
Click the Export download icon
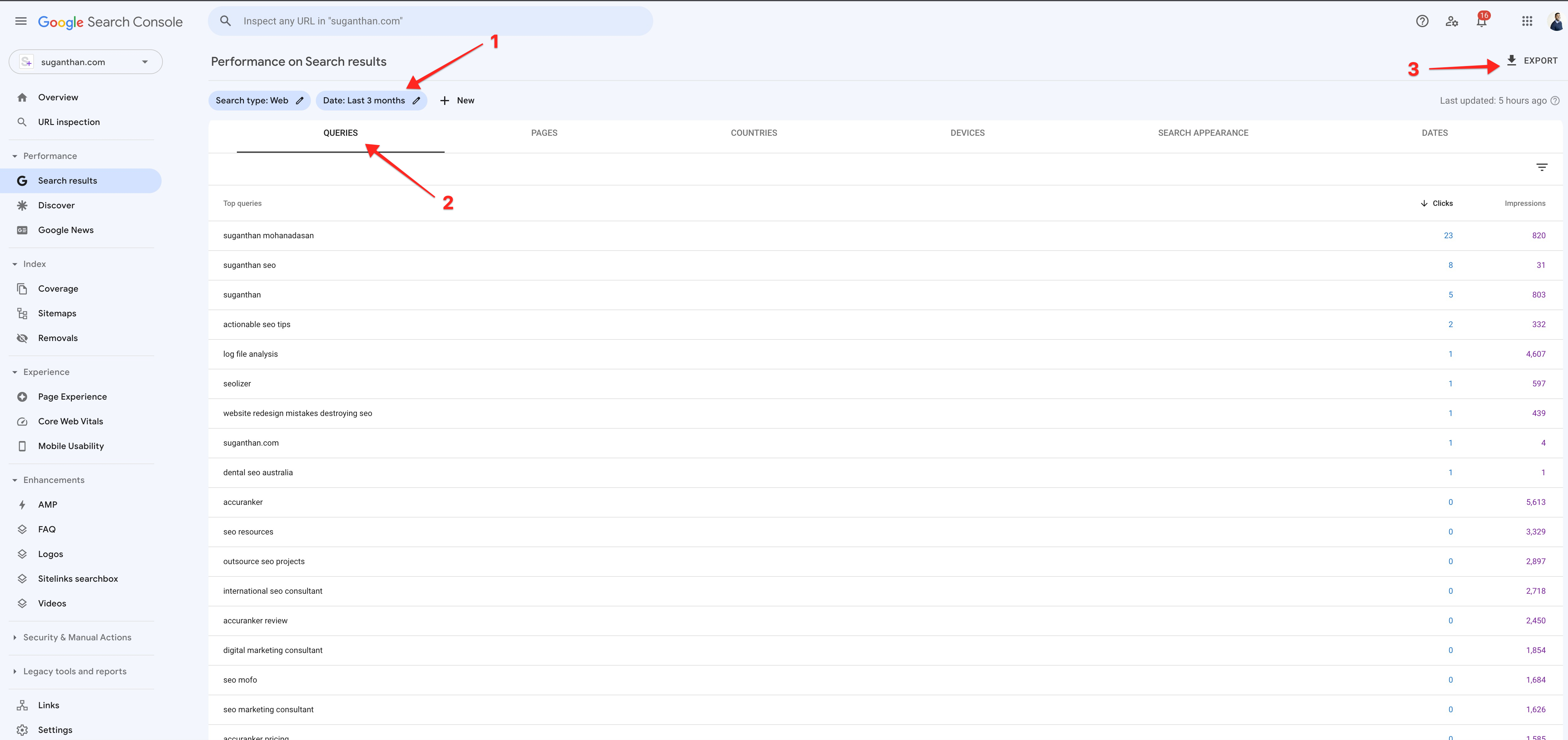coord(1511,60)
